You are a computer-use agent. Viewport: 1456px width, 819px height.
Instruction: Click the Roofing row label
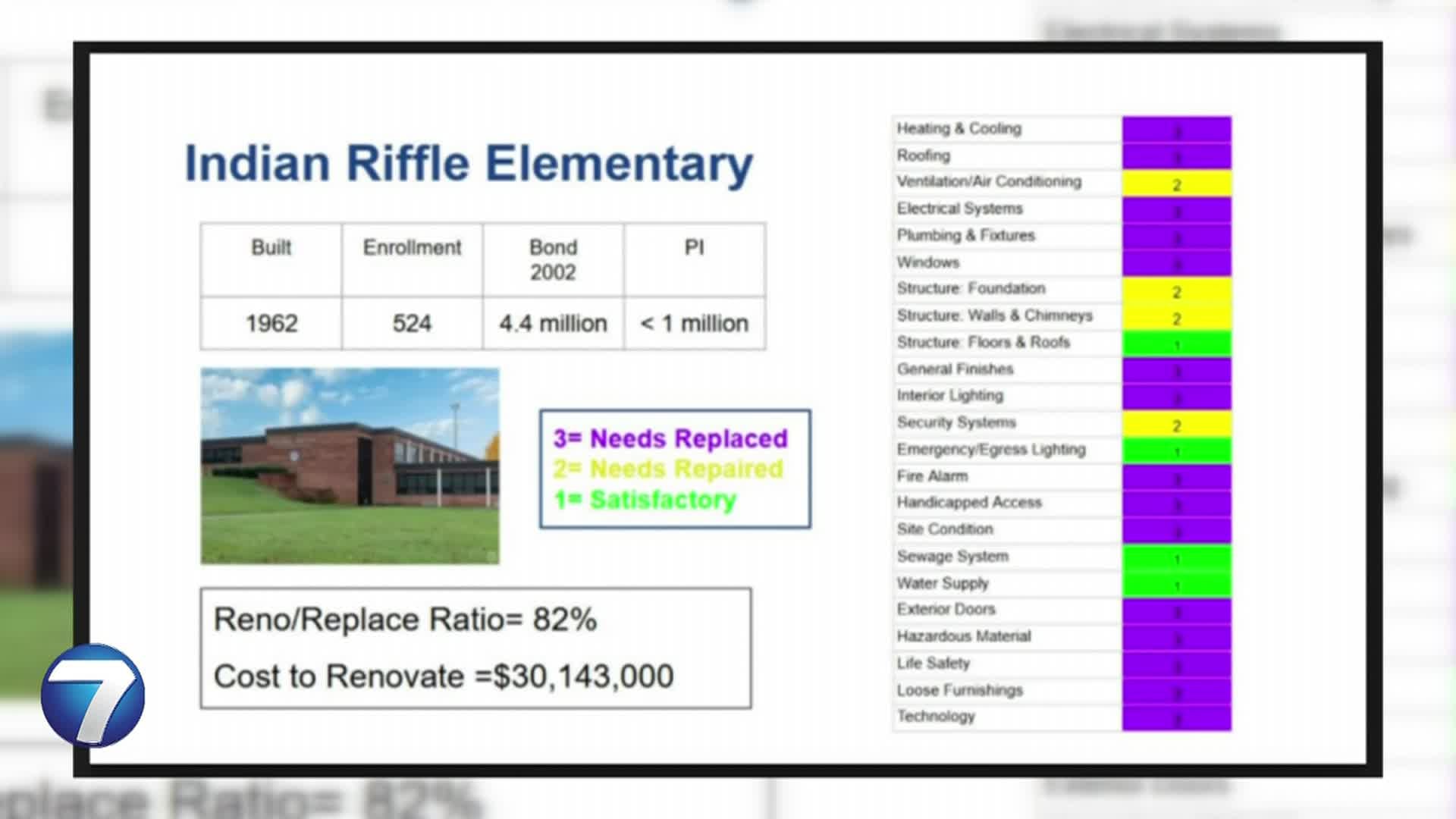point(923,155)
